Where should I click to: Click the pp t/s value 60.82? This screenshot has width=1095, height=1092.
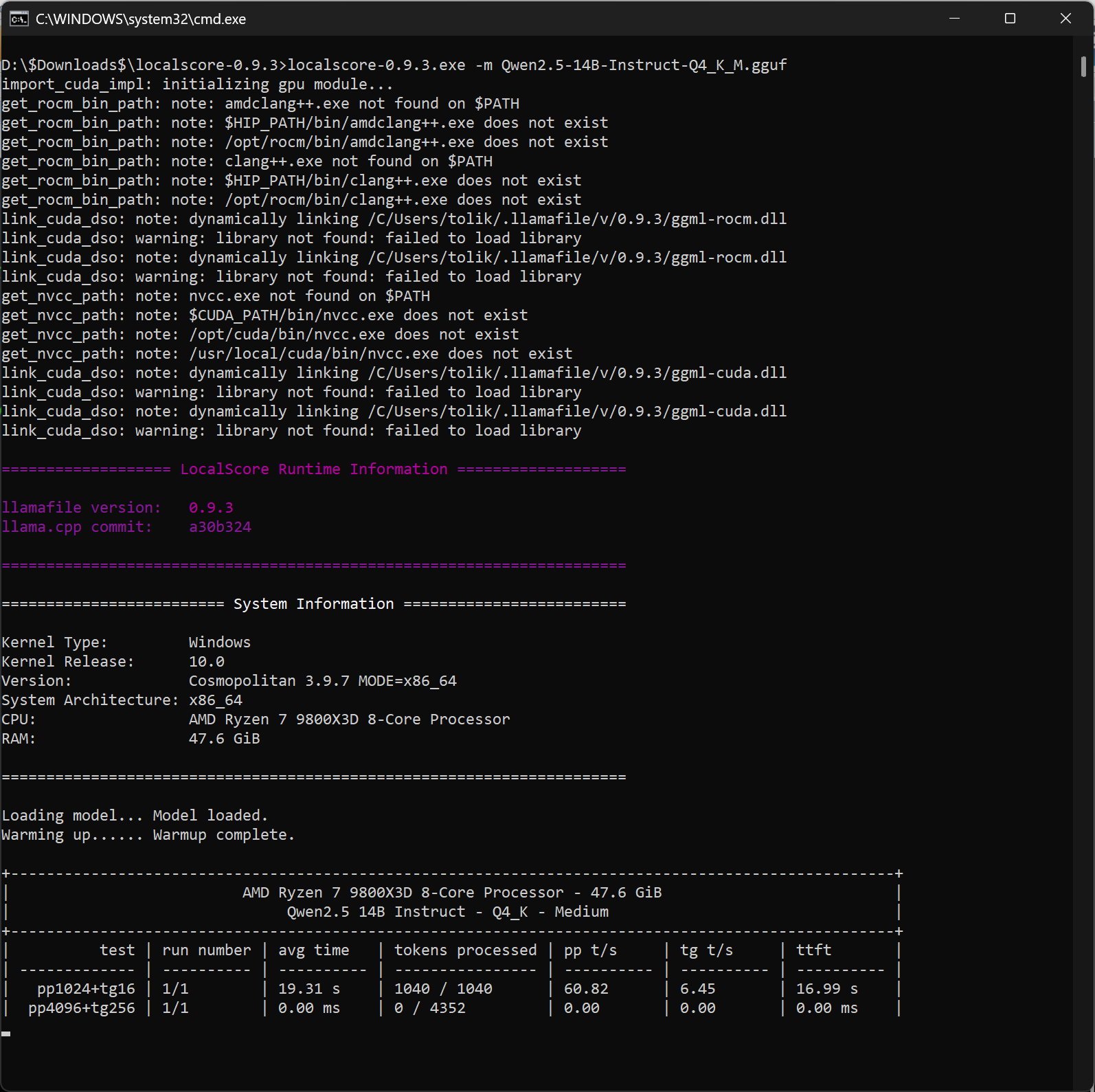pos(586,989)
